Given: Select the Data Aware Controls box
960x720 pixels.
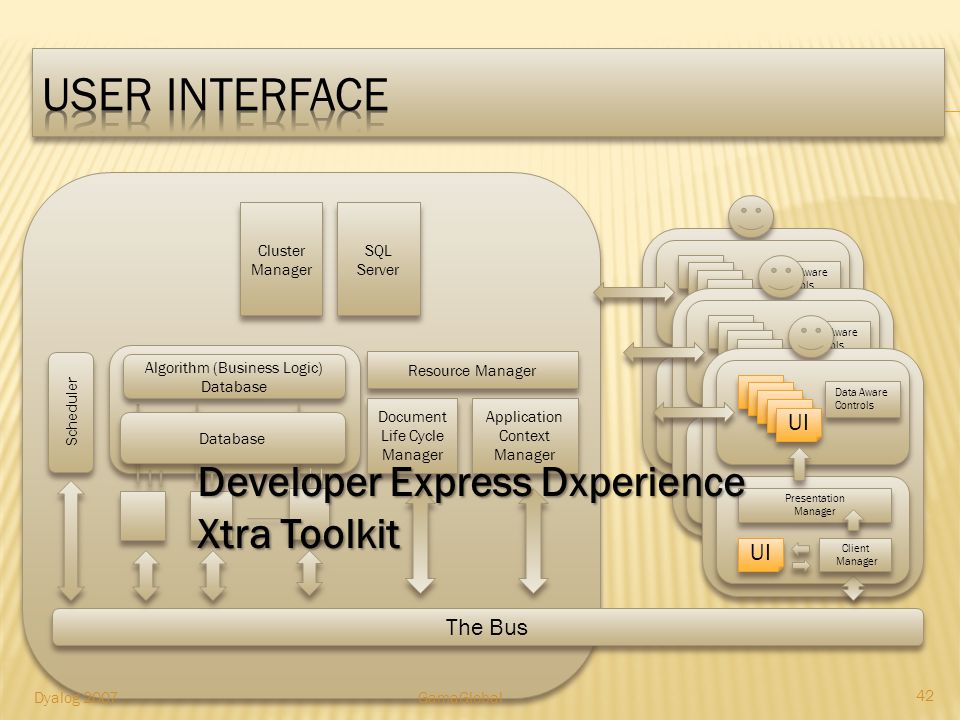Looking at the screenshot, I should pos(863,399).
